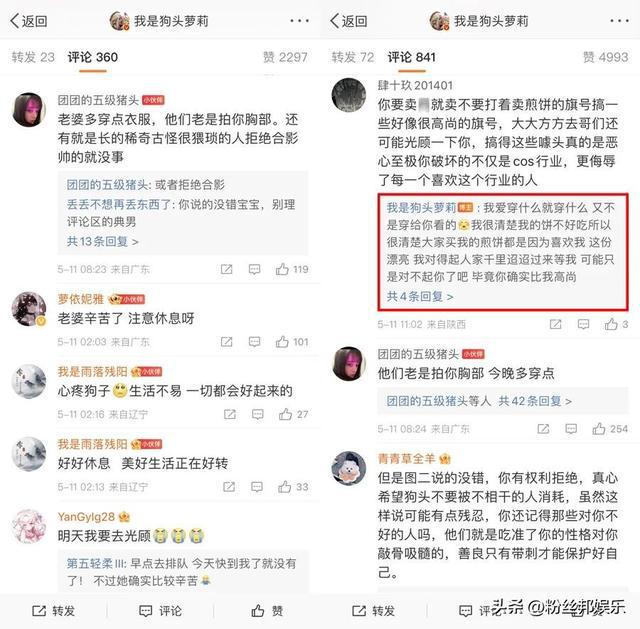640x629 pixels.
Task: Expand 共42条回复 replies
Action: [x=535, y=401]
